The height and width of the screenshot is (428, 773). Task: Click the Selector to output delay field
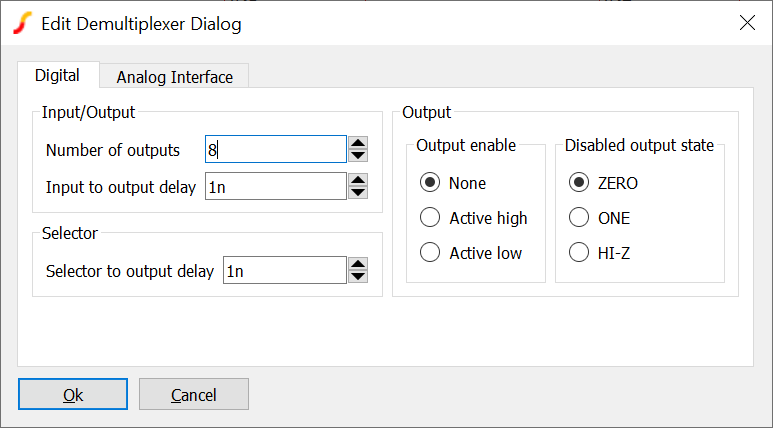284,270
